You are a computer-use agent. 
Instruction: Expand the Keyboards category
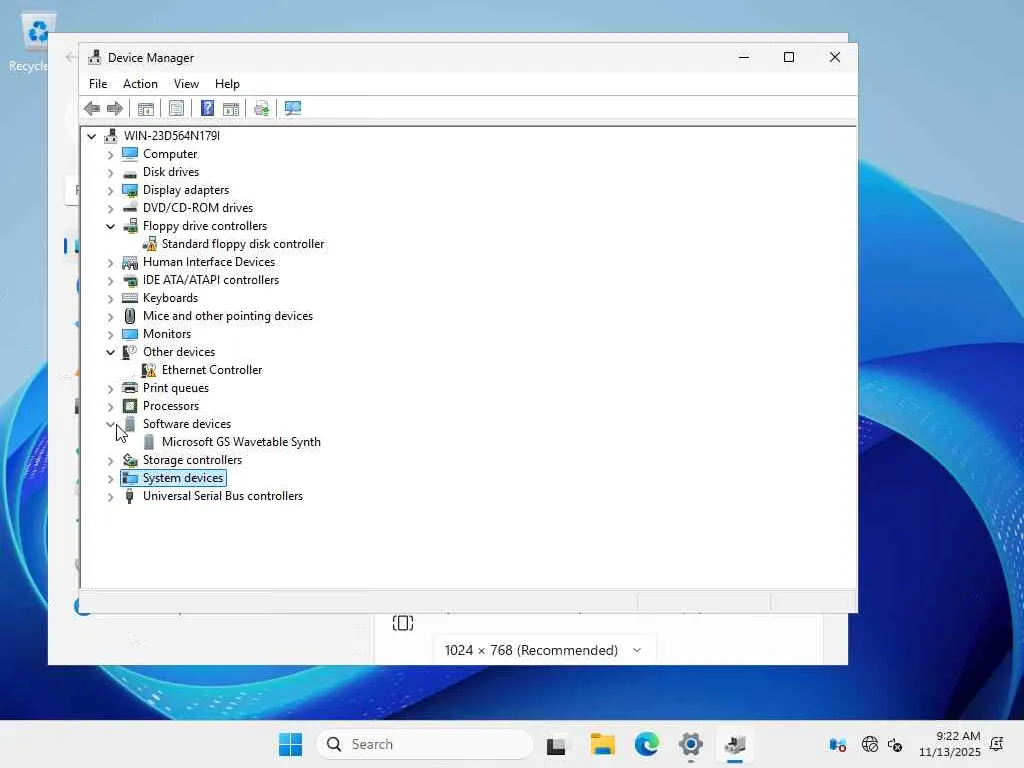110,298
